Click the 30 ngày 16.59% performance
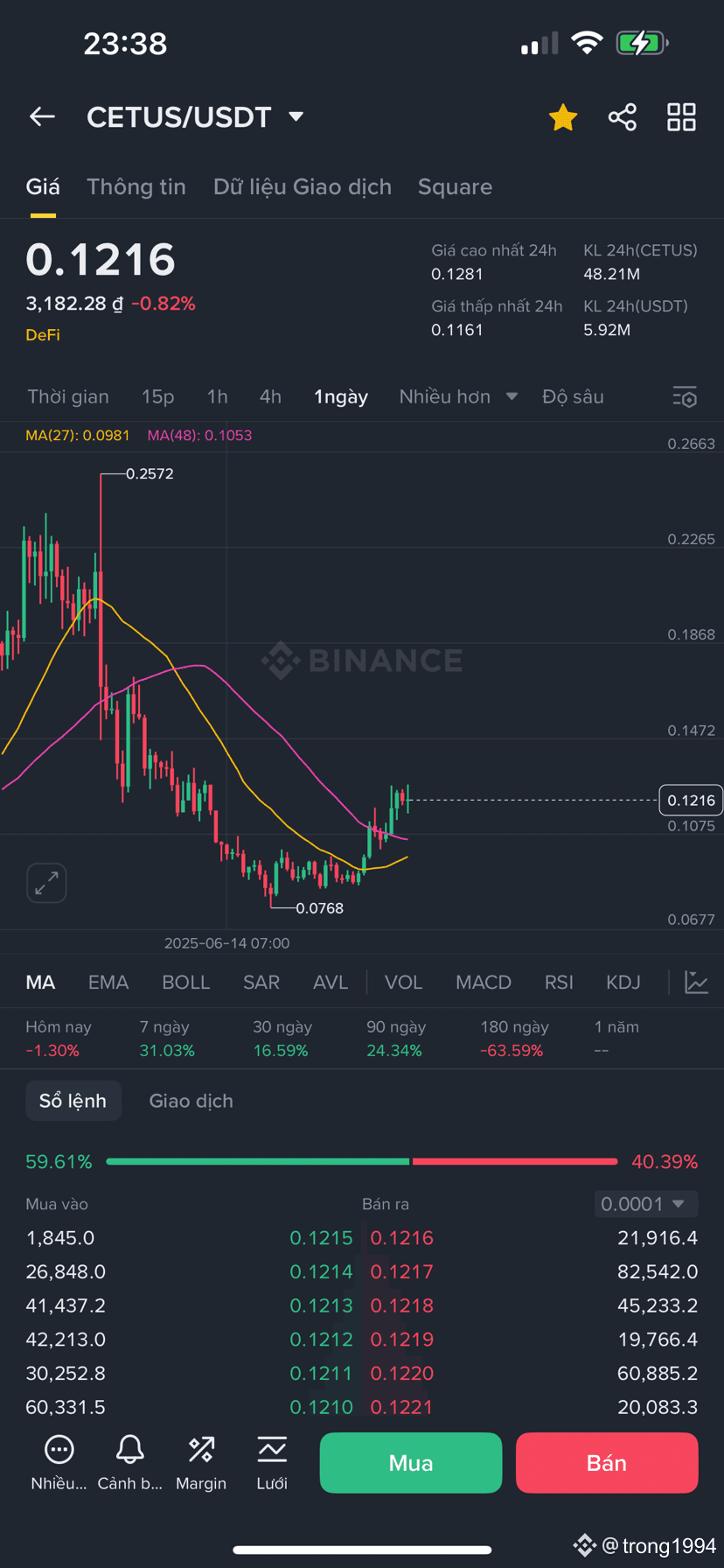The image size is (724, 1568). [282, 1039]
